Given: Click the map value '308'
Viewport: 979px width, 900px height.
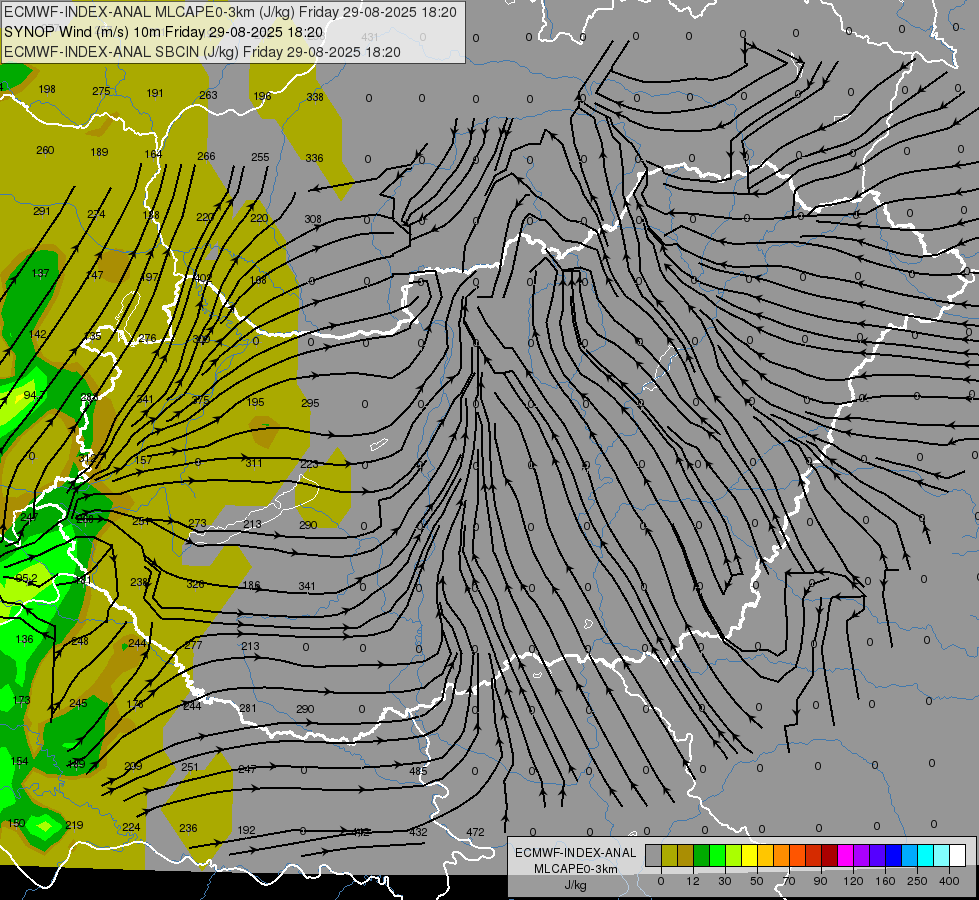Looking at the screenshot, I should [313, 219].
